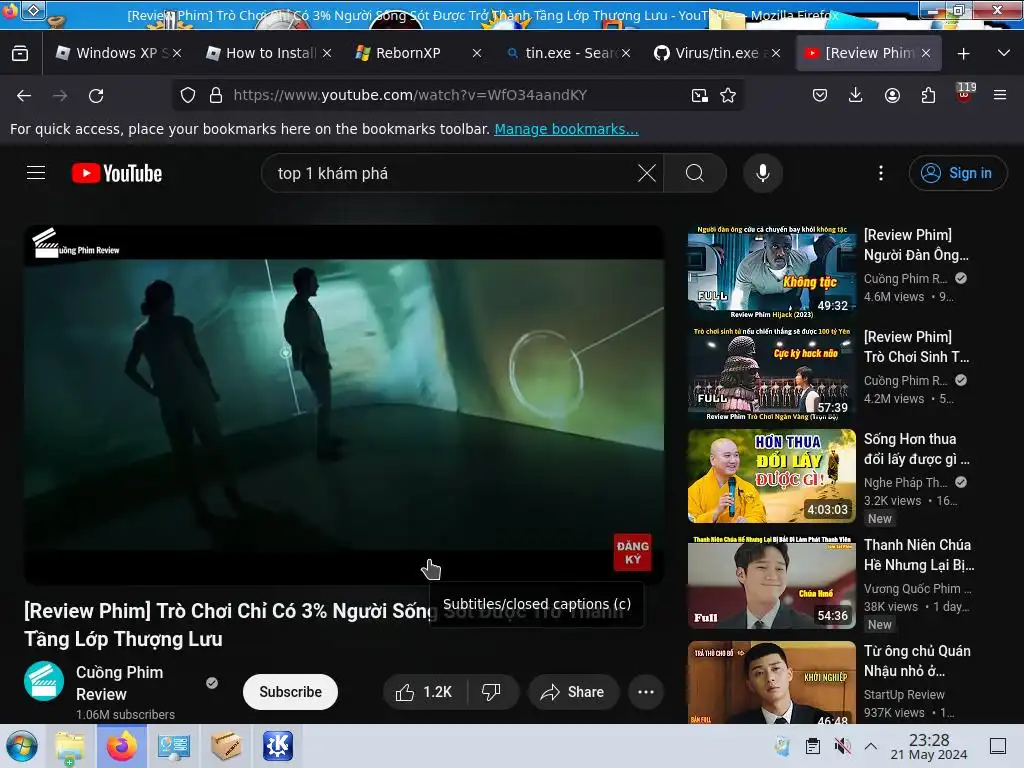Open a new tab with plus

pyautogui.click(x=963, y=54)
